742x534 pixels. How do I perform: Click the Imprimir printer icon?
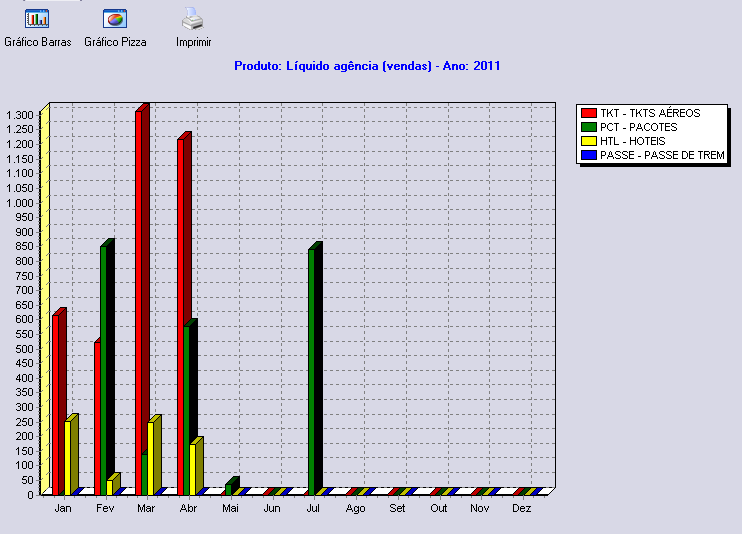[193, 19]
